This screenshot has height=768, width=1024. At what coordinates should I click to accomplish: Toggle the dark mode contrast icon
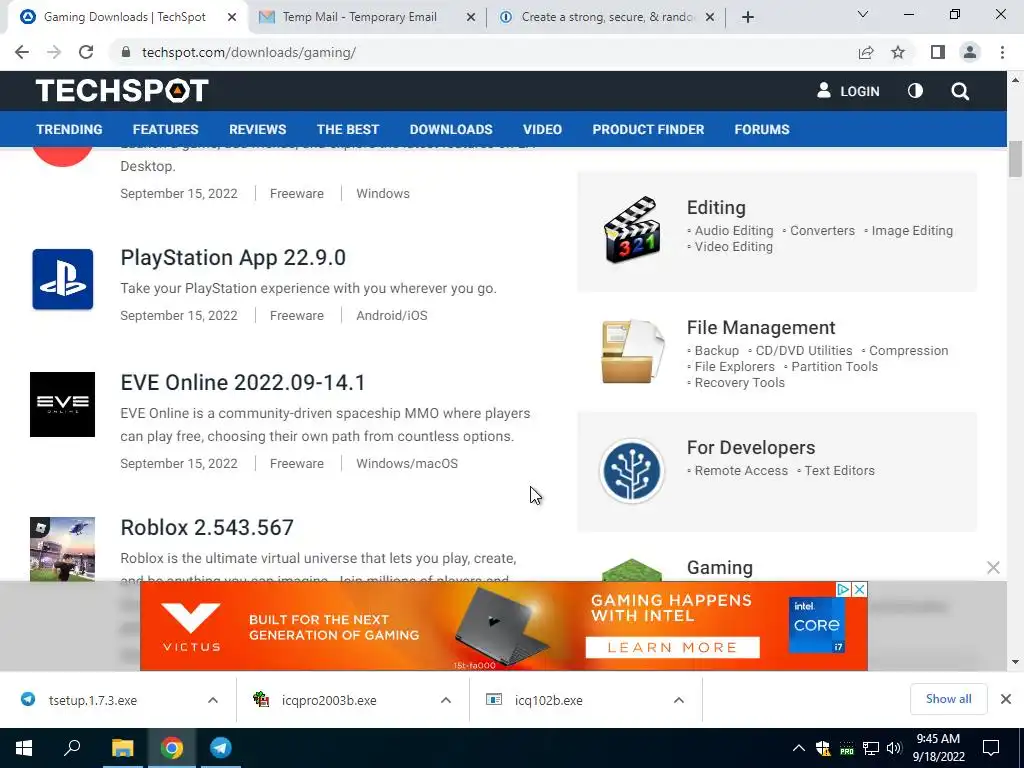(x=916, y=91)
